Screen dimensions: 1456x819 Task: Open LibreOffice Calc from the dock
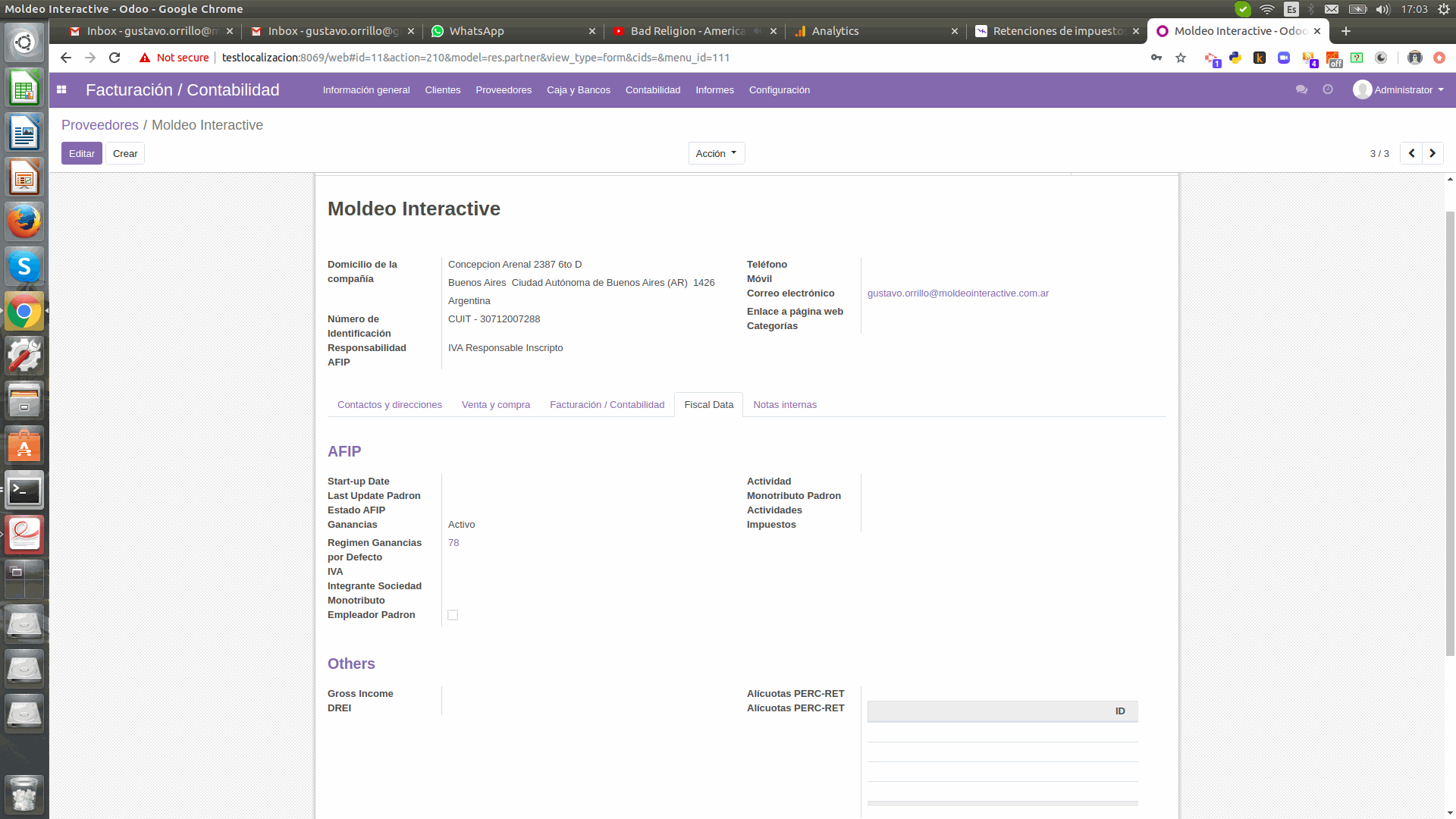24,89
